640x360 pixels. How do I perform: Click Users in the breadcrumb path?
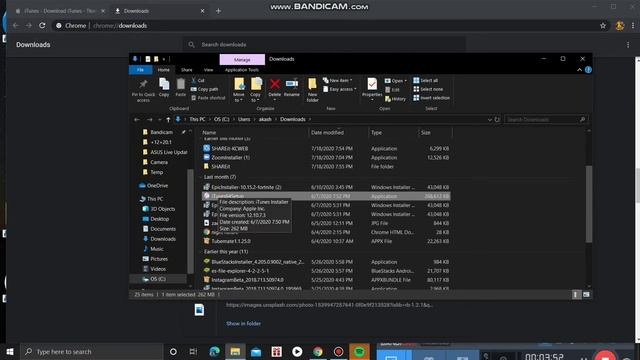click(244, 119)
